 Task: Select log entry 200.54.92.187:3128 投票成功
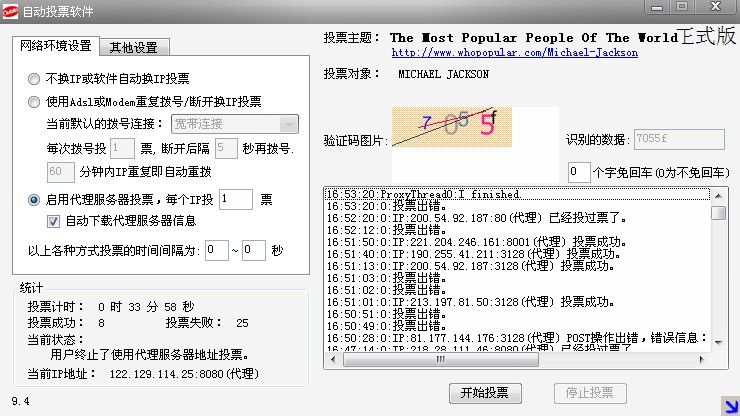pyautogui.click(x=517, y=266)
